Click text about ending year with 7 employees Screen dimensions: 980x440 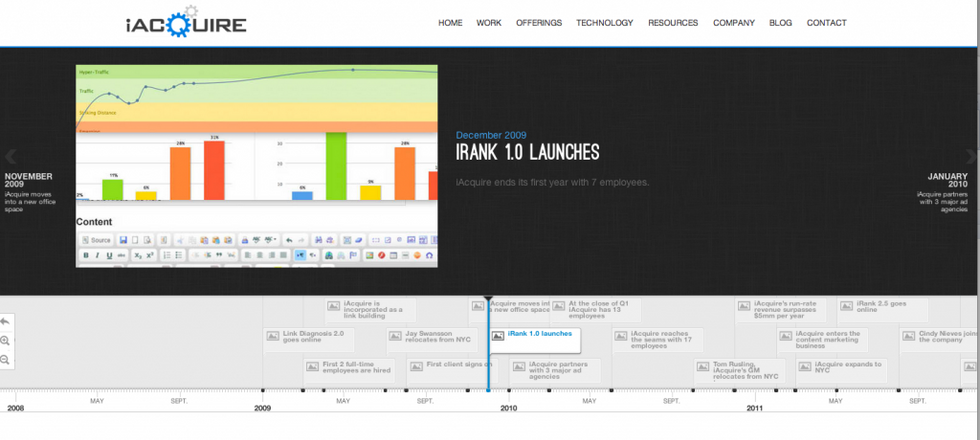point(552,182)
